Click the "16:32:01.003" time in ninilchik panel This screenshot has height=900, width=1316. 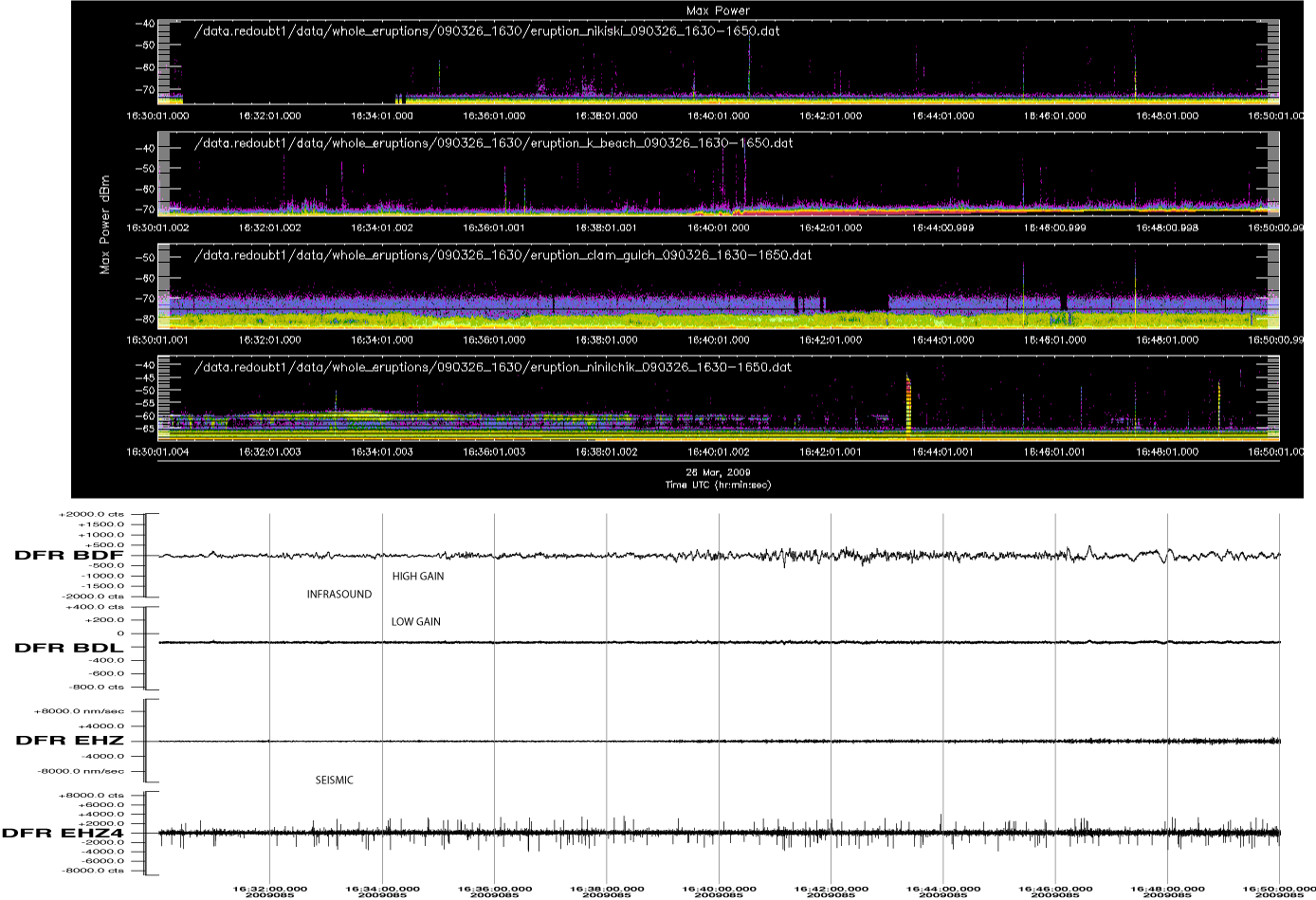tap(269, 452)
